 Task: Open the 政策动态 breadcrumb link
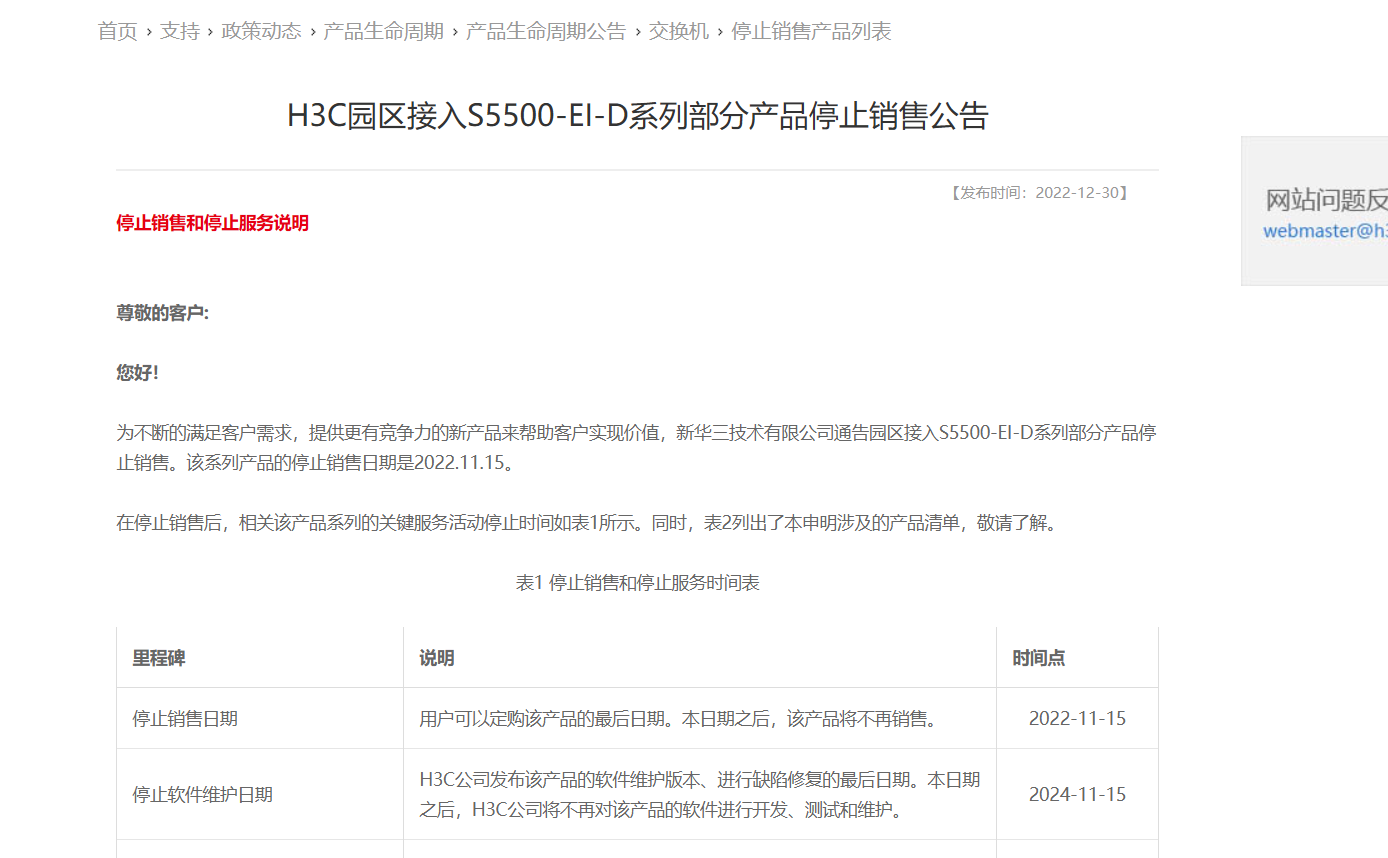[261, 31]
